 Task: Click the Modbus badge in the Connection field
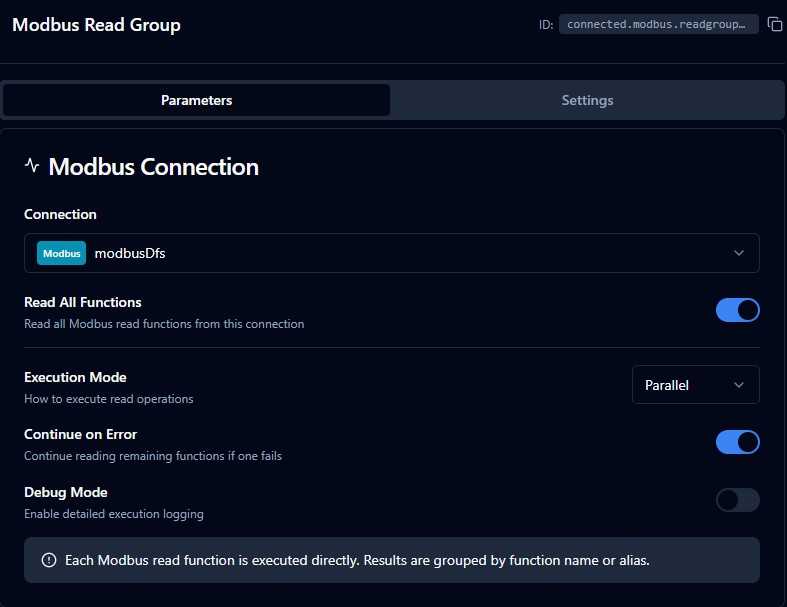pos(61,253)
